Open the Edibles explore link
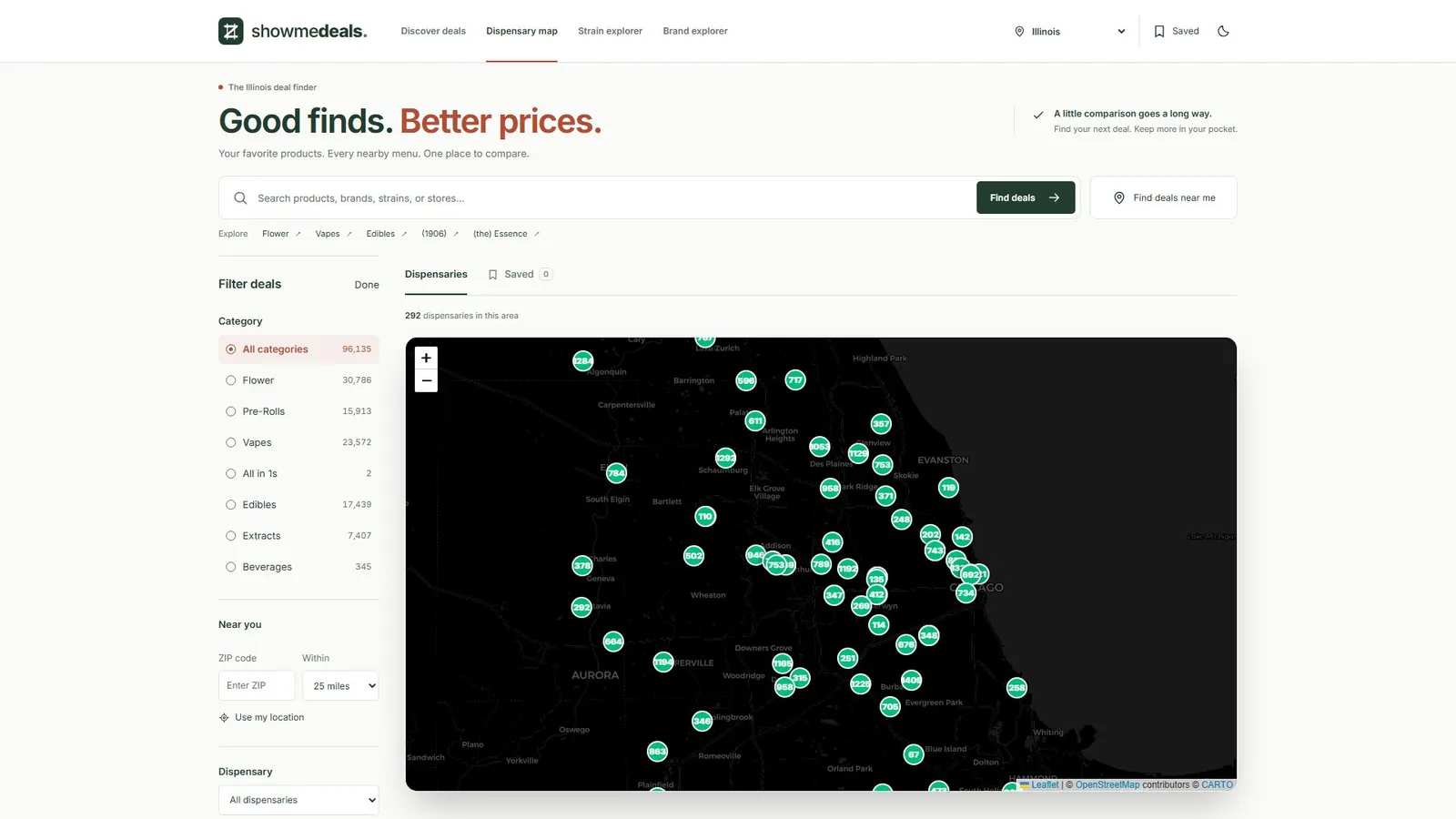The height and width of the screenshot is (819, 1456). (387, 234)
